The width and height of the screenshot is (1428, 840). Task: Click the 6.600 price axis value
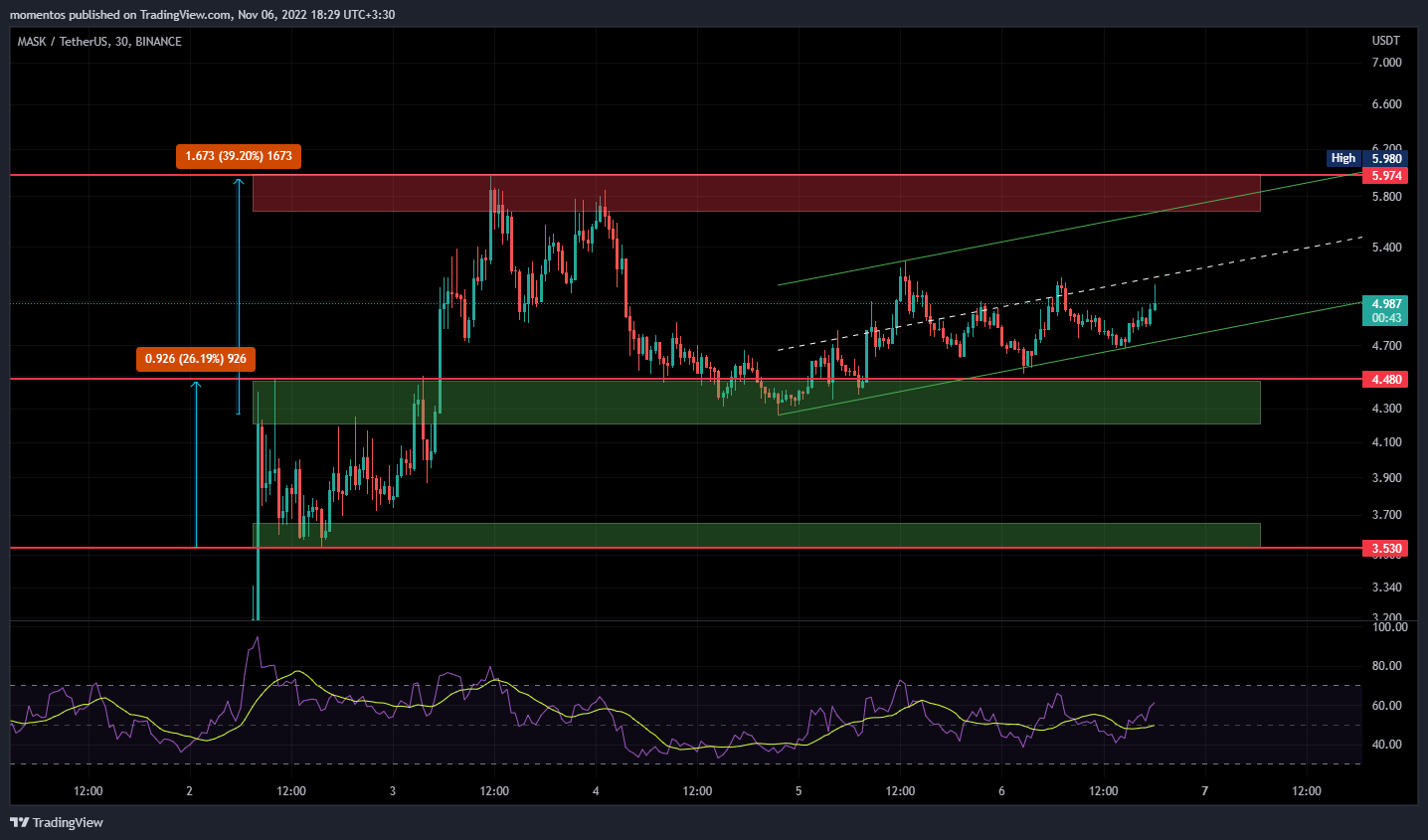click(1386, 104)
